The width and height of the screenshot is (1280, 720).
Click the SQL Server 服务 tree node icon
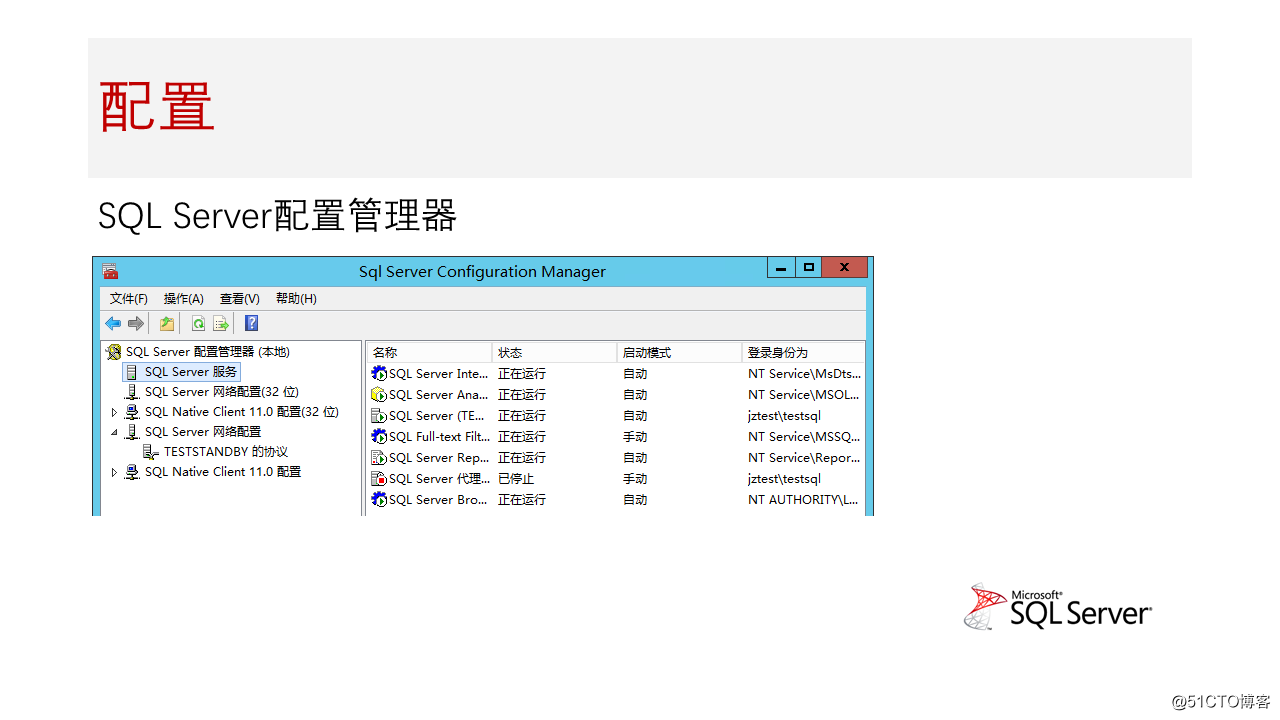[x=132, y=372]
